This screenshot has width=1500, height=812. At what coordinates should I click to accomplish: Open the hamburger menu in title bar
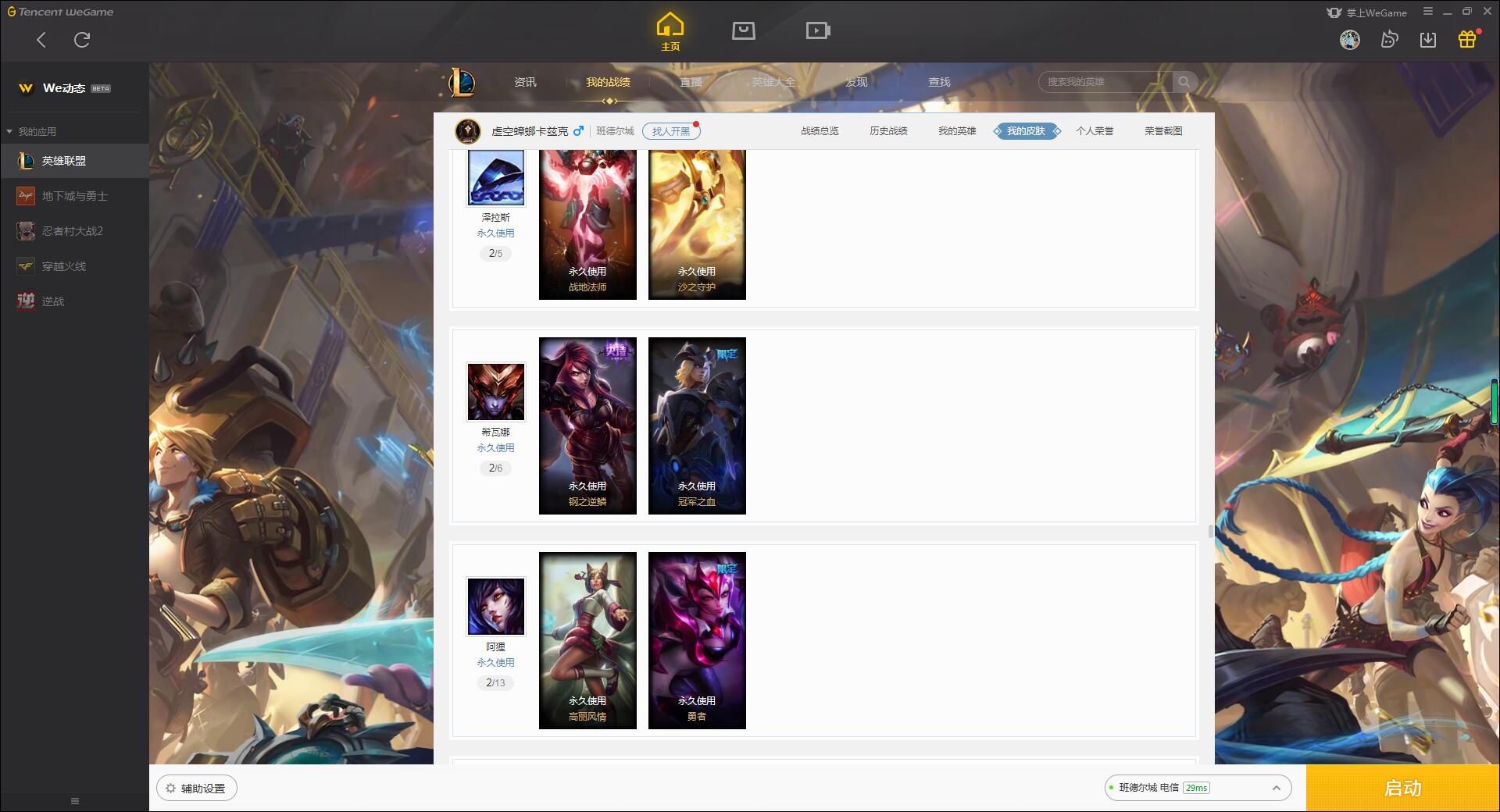point(1428,12)
